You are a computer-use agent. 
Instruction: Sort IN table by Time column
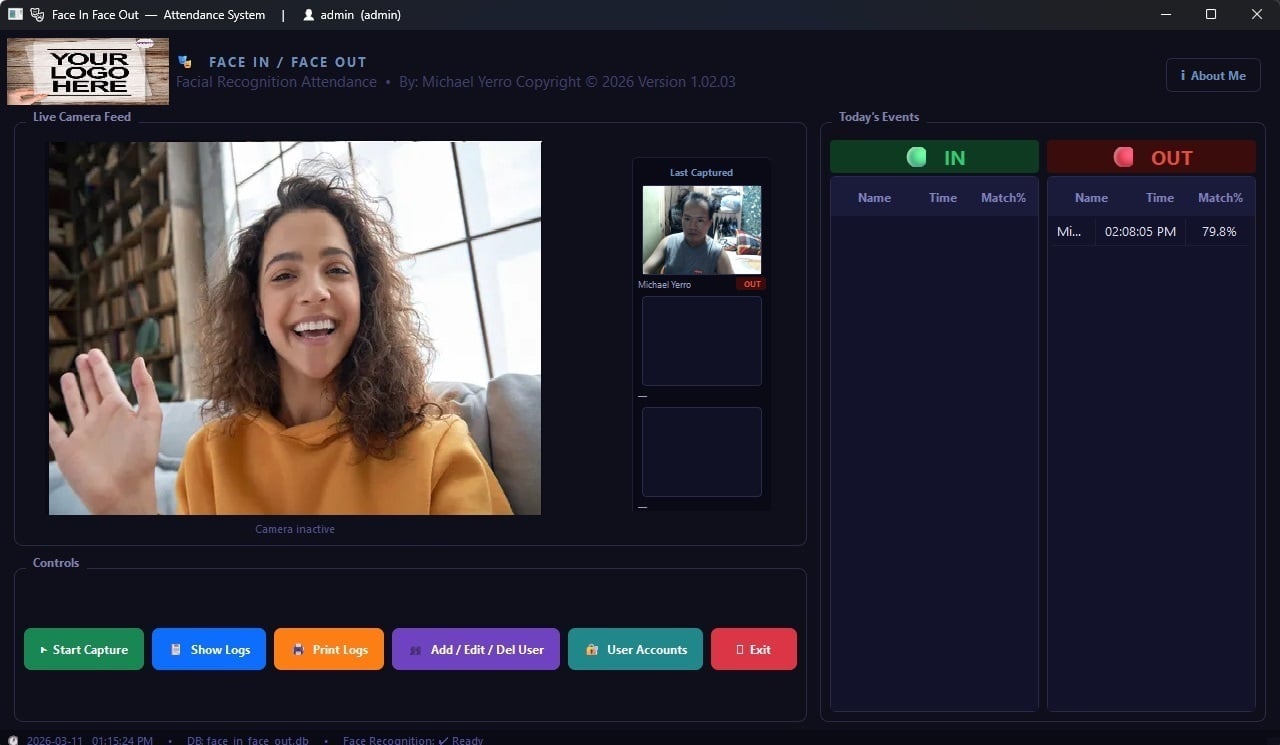[943, 198]
